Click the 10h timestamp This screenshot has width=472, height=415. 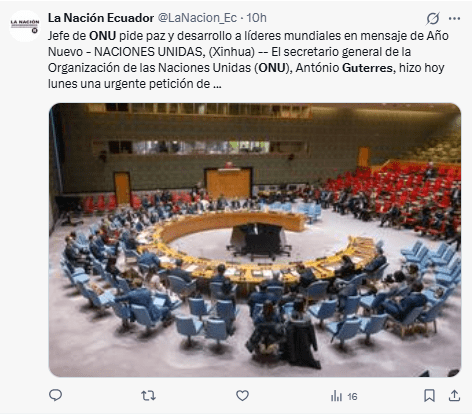pos(256,18)
